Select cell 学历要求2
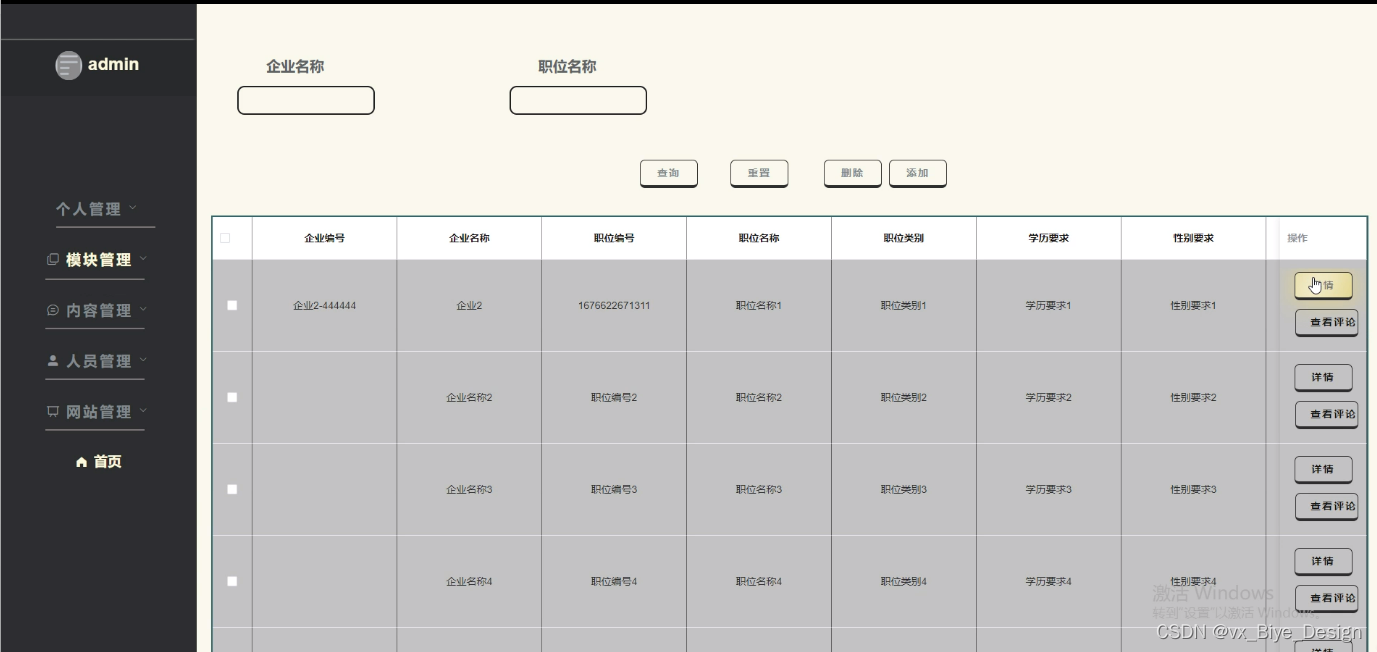Viewport: 1377px width, 652px height. click(x=1048, y=397)
